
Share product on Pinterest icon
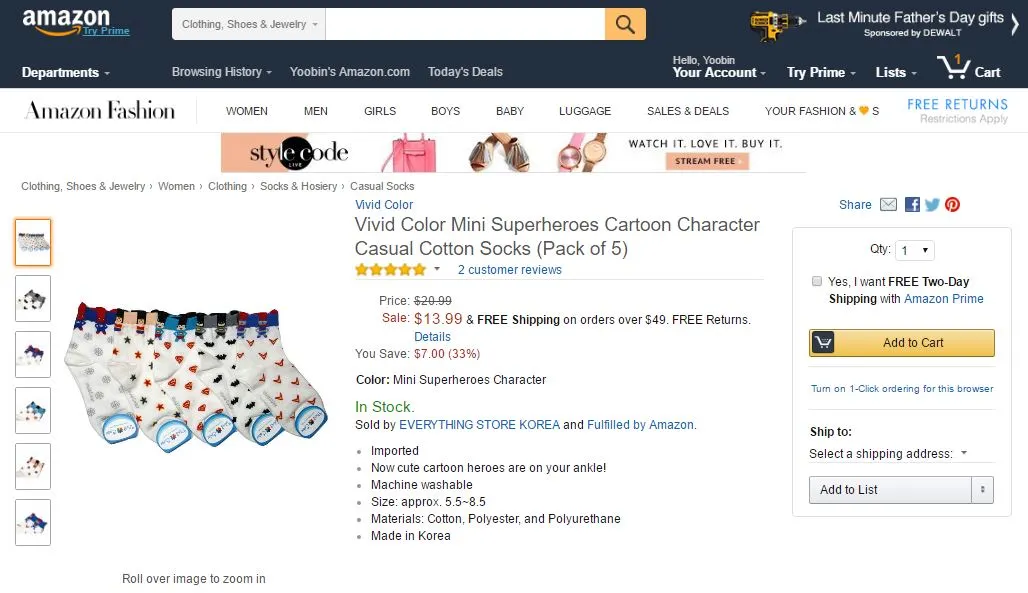[952, 205]
